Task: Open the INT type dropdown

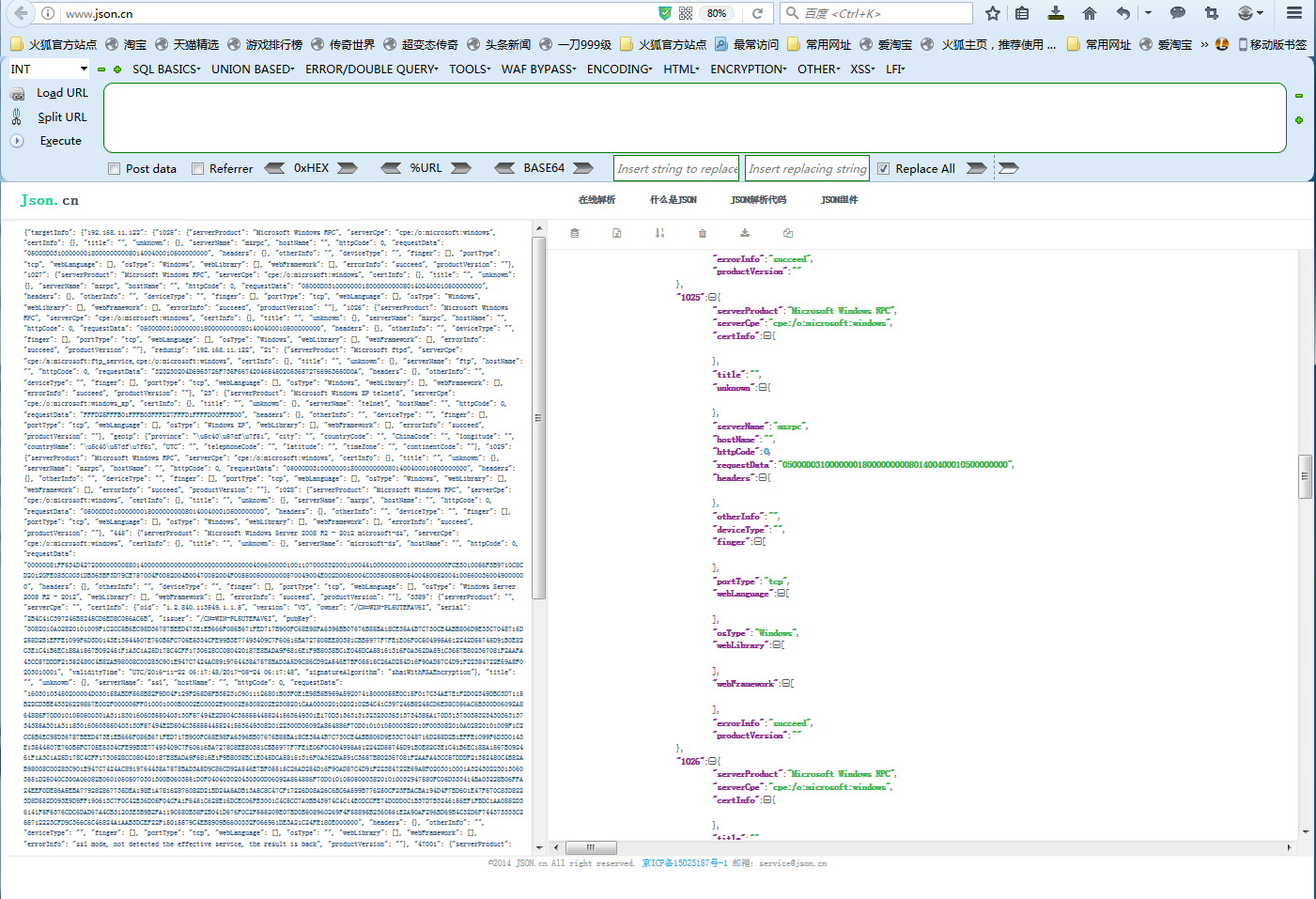Action: point(49,69)
